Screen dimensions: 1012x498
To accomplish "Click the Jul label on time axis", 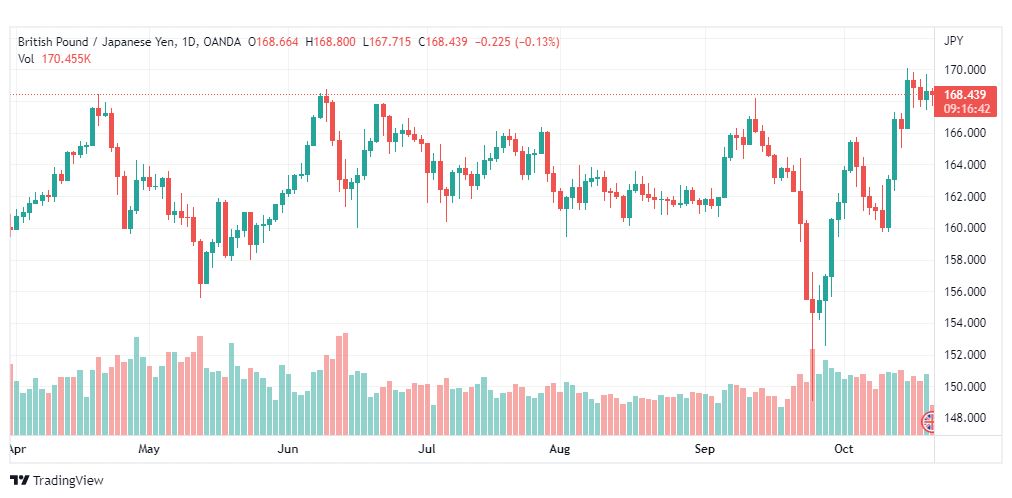I will (x=427, y=449).
